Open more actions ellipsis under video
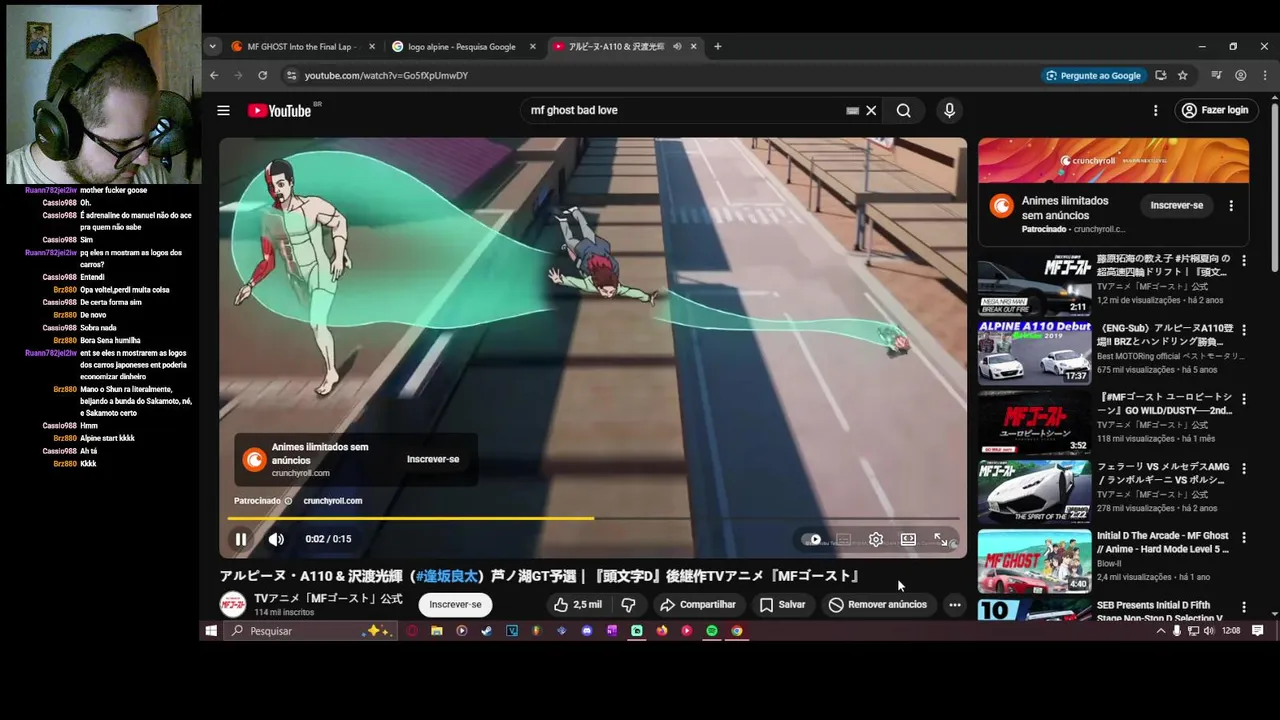1280x720 pixels. click(955, 604)
